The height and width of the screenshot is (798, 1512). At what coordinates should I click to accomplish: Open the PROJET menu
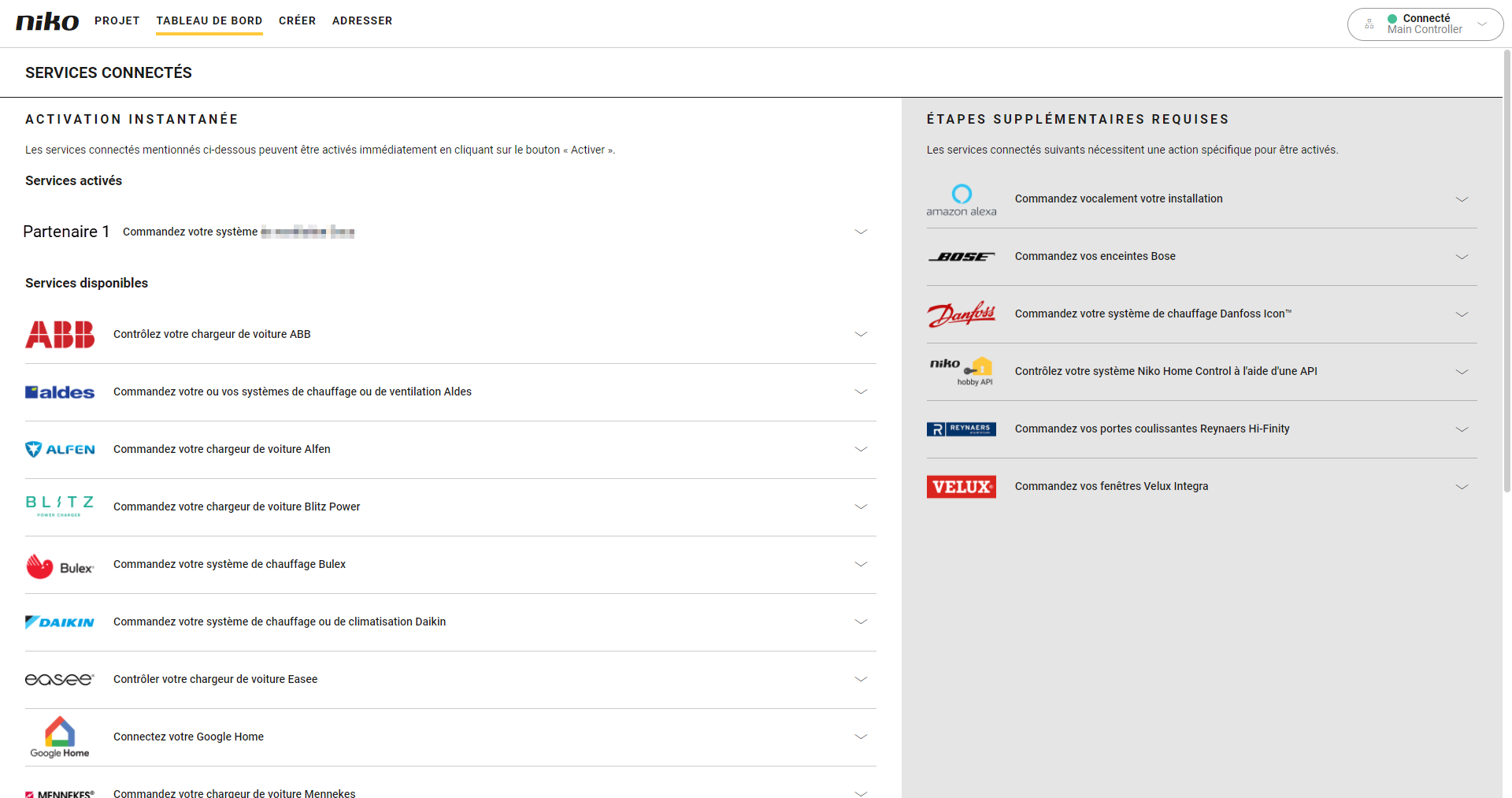click(x=117, y=20)
